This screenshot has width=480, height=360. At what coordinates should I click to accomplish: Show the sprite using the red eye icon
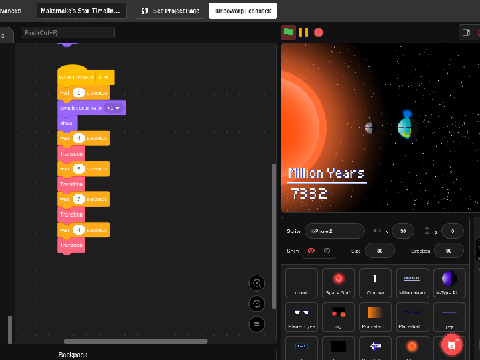point(311,251)
